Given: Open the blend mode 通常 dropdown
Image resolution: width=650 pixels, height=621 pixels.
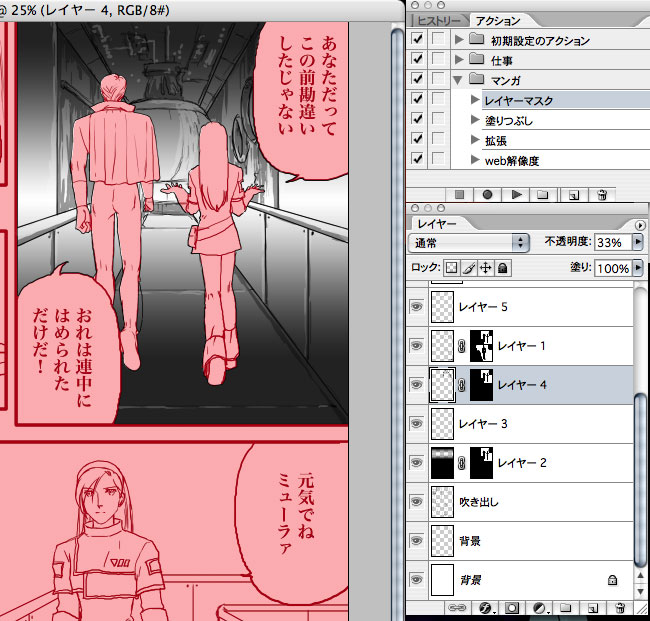Looking at the screenshot, I should tap(470, 243).
